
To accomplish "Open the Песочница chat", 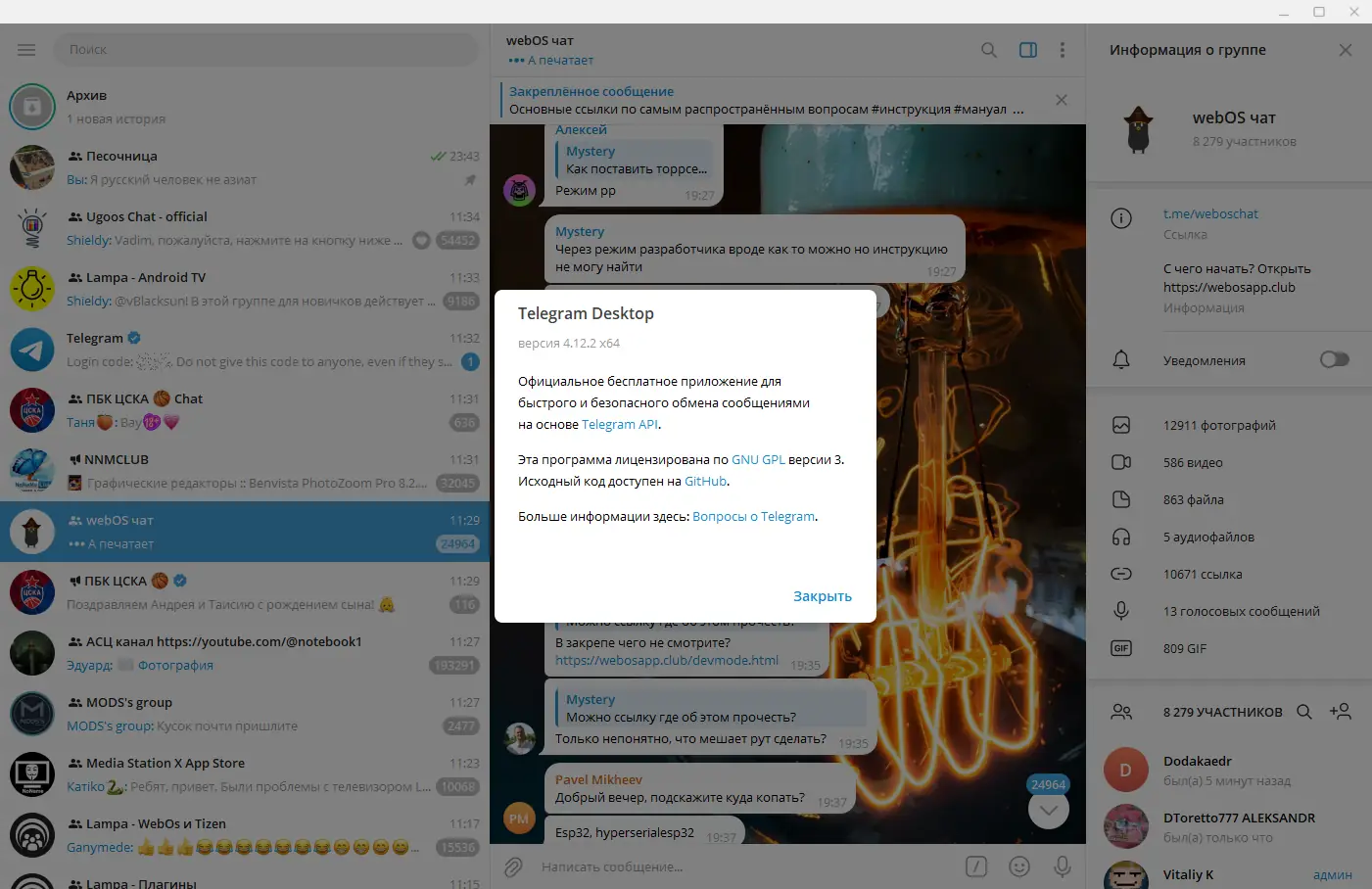I will tap(245, 167).
